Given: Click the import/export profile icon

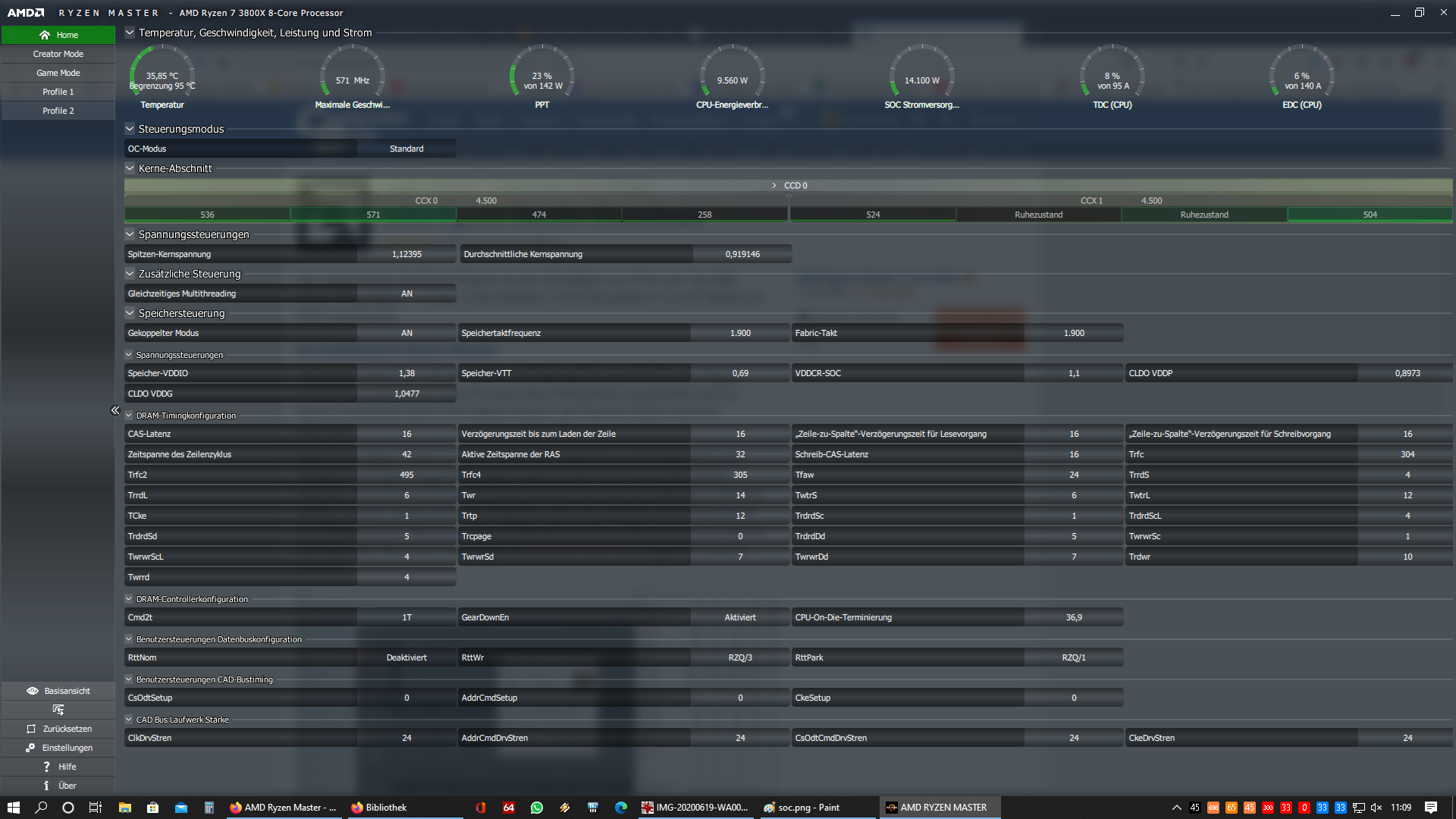Looking at the screenshot, I should click(x=58, y=710).
